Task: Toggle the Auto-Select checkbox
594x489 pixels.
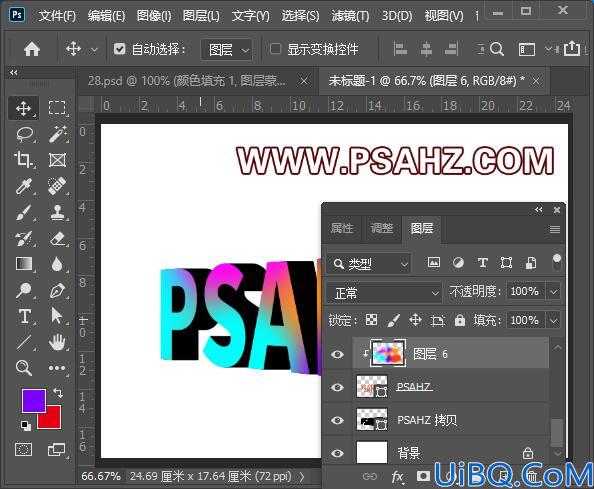Action: coord(120,49)
